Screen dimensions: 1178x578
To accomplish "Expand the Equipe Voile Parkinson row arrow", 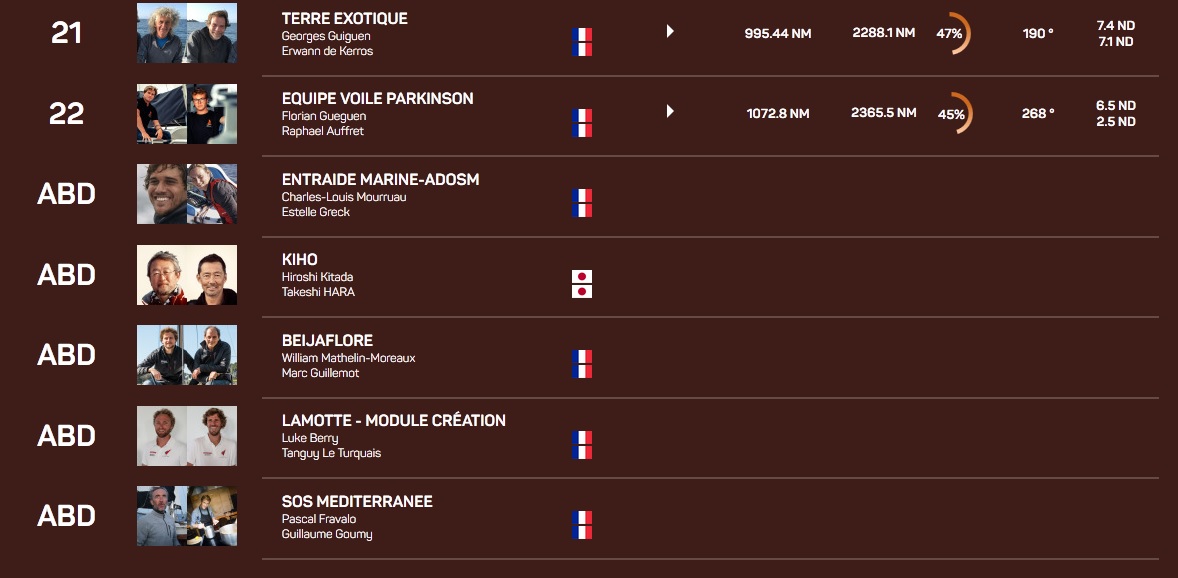I will tap(670, 112).
